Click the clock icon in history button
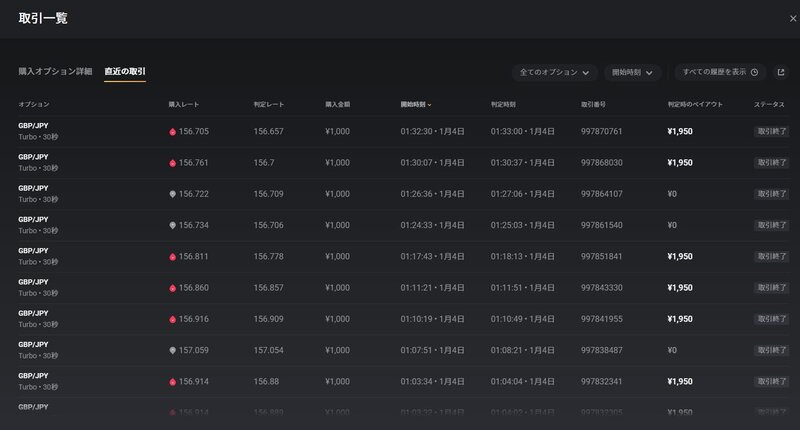800x430 pixels. (754, 72)
